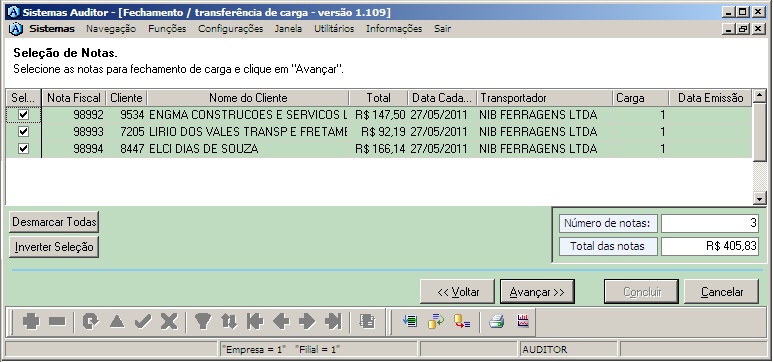Click the Número de notas field
This screenshot has width=773, height=362.
(709, 223)
